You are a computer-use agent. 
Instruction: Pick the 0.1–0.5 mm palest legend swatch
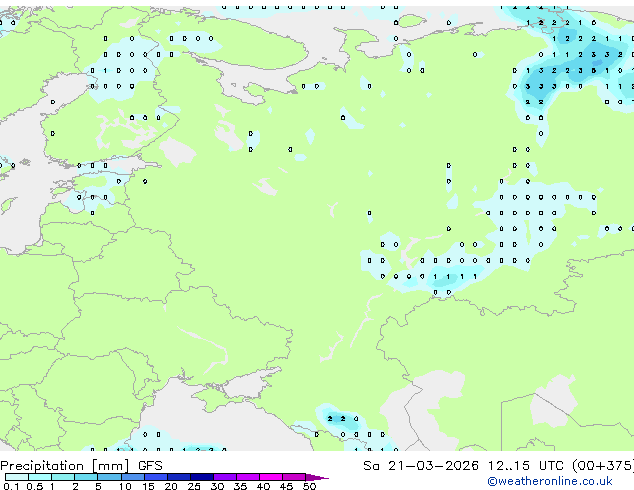[x=17, y=477]
